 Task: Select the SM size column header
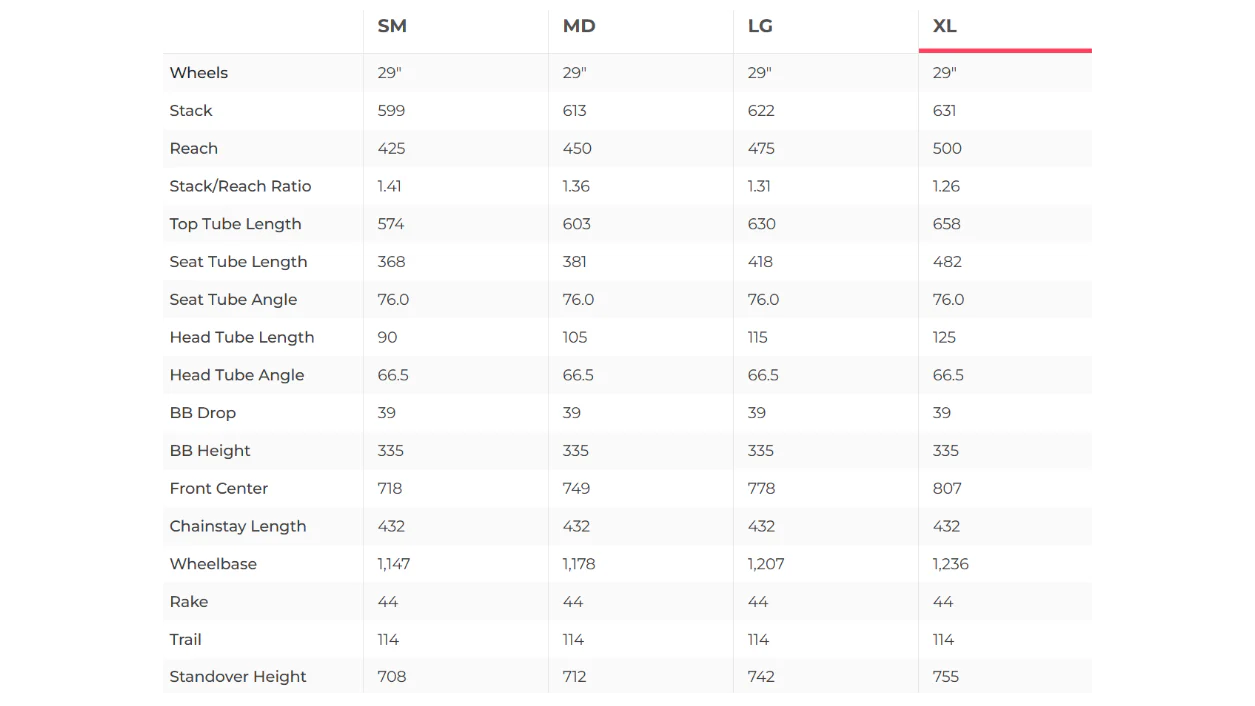[x=392, y=27]
